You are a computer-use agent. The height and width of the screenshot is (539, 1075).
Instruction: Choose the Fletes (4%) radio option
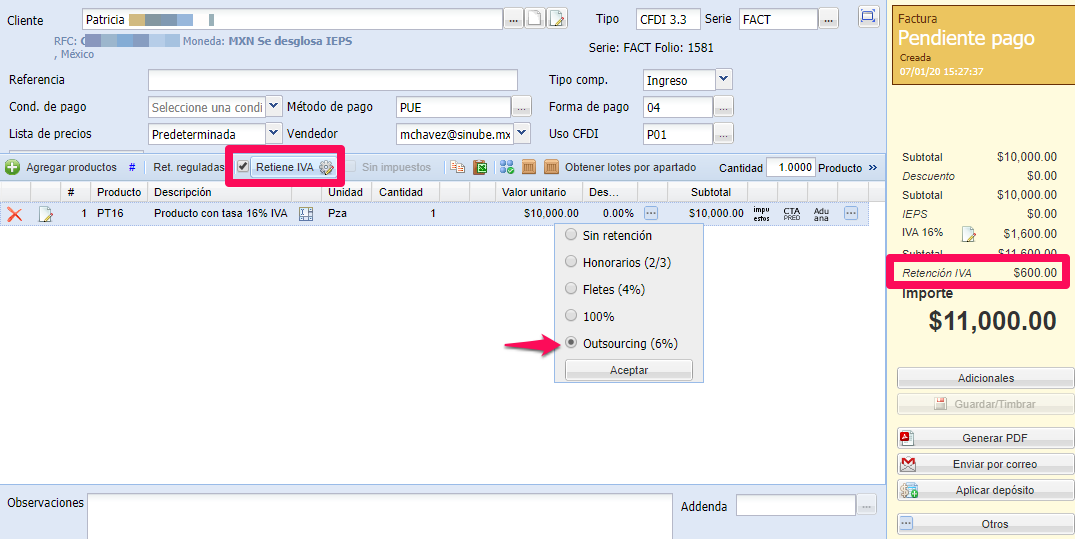571,289
